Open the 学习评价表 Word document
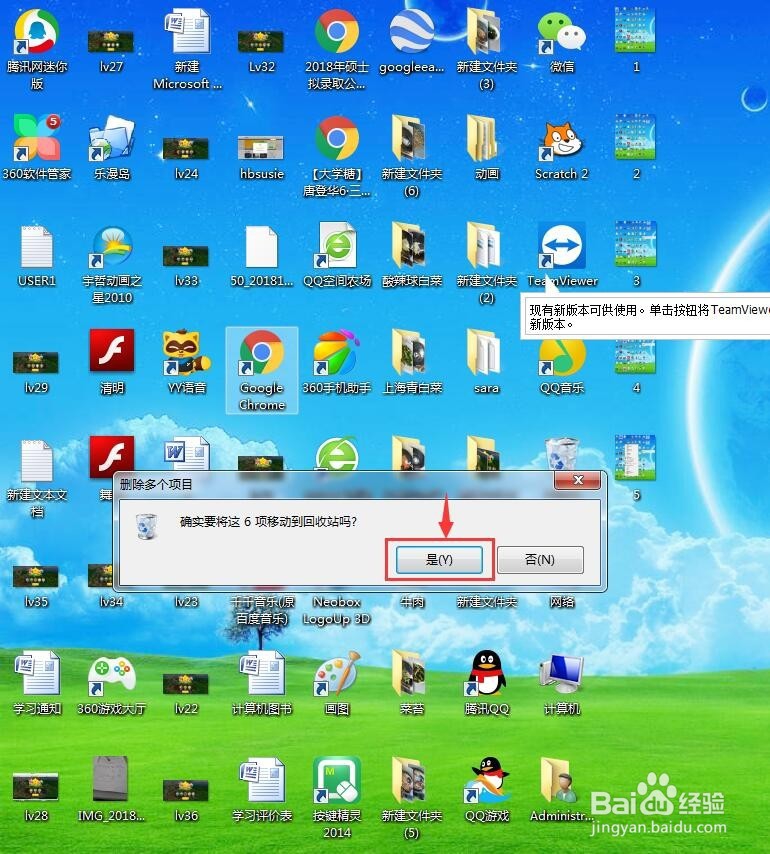The height and width of the screenshot is (854, 770). (261, 779)
